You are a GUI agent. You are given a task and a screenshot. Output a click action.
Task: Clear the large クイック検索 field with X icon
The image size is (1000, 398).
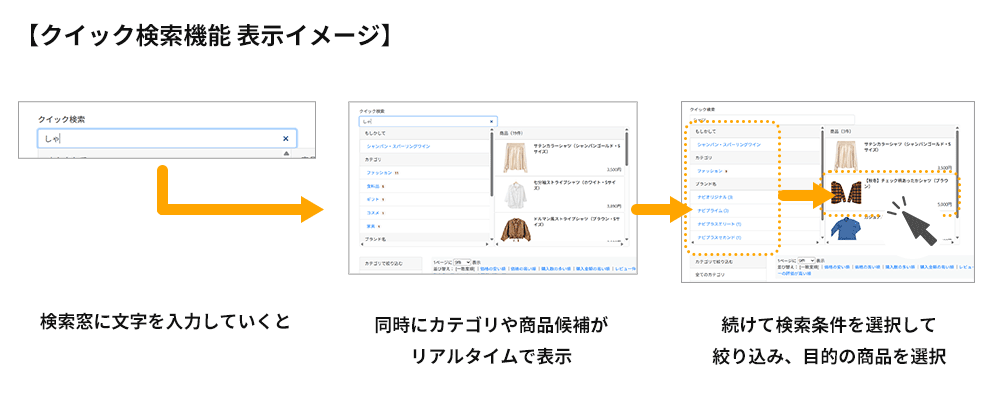pyautogui.click(x=286, y=138)
